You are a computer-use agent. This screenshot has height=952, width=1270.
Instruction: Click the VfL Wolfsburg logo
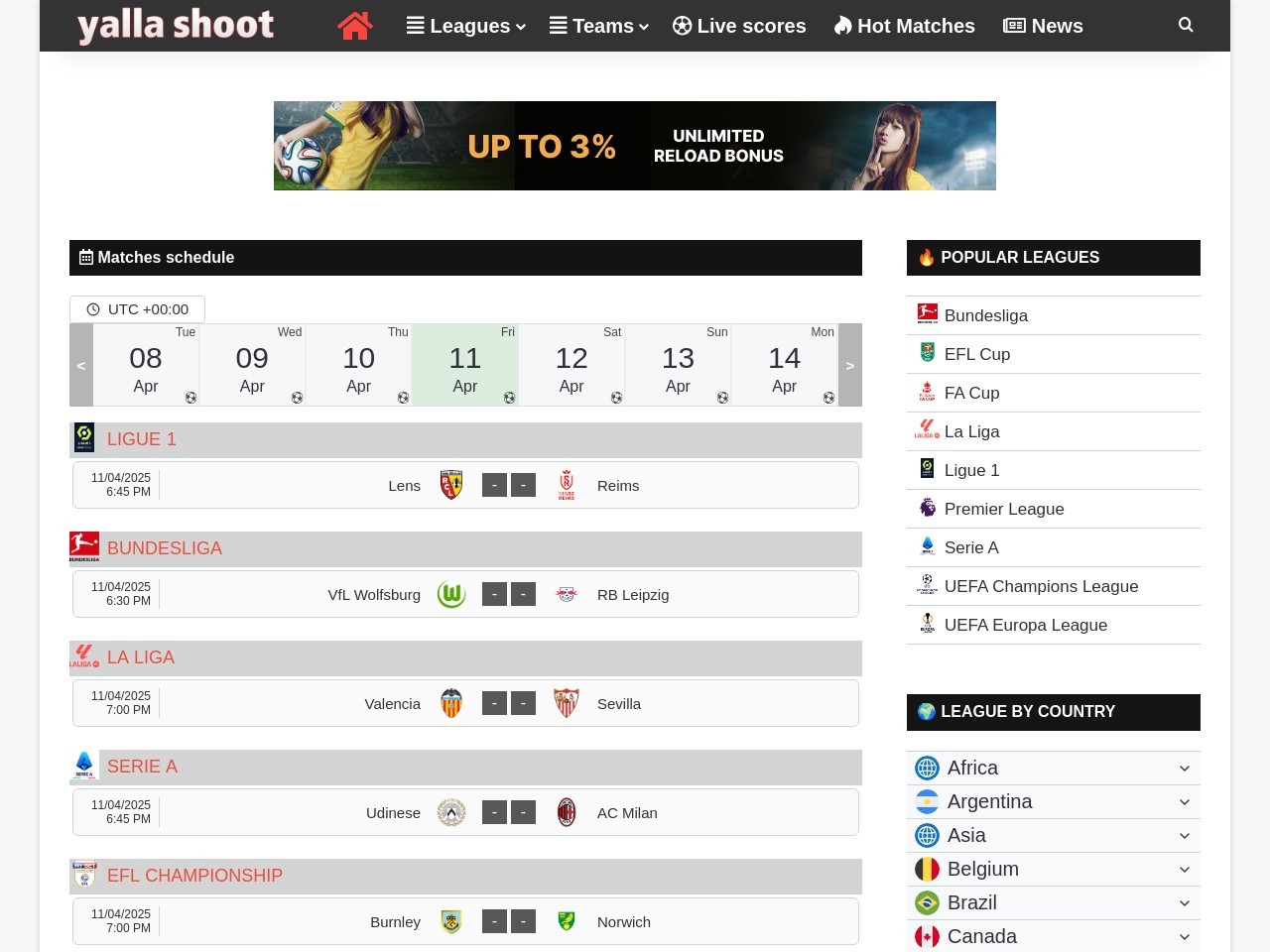click(451, 594)
